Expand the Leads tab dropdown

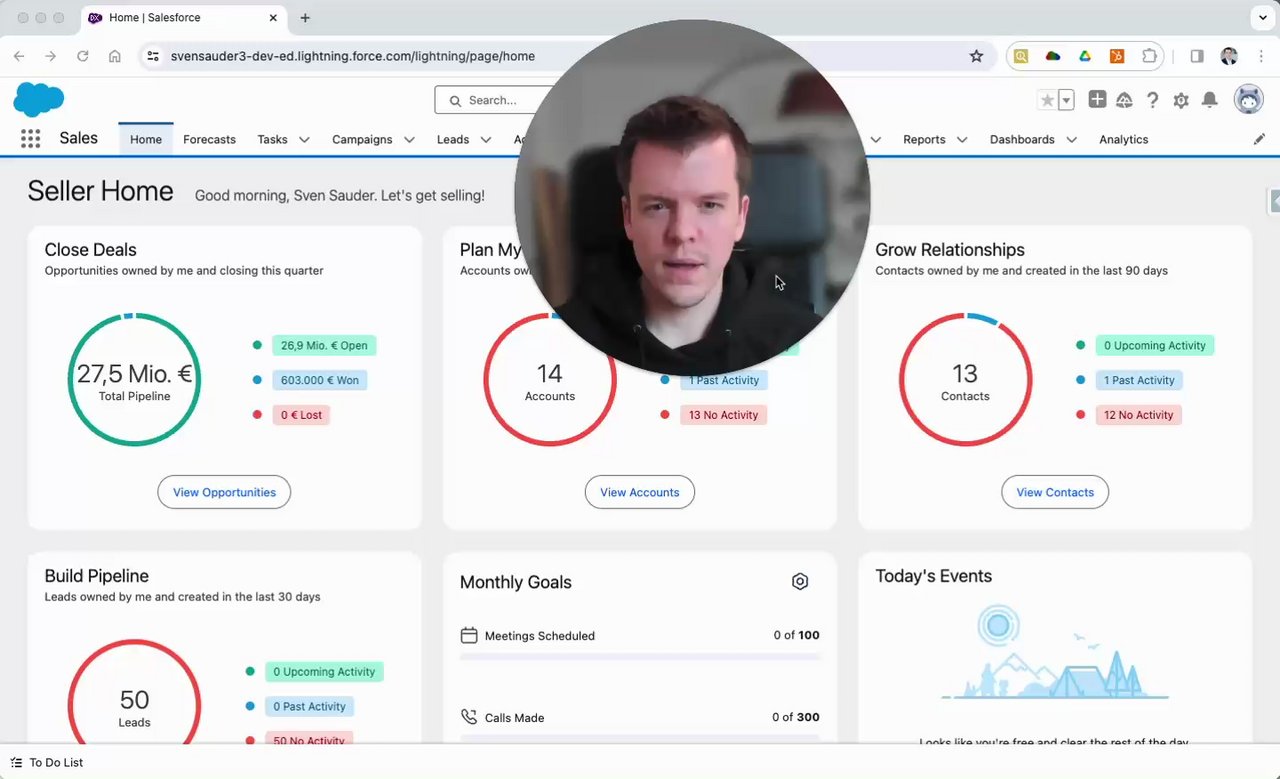(x=485, y=140)
